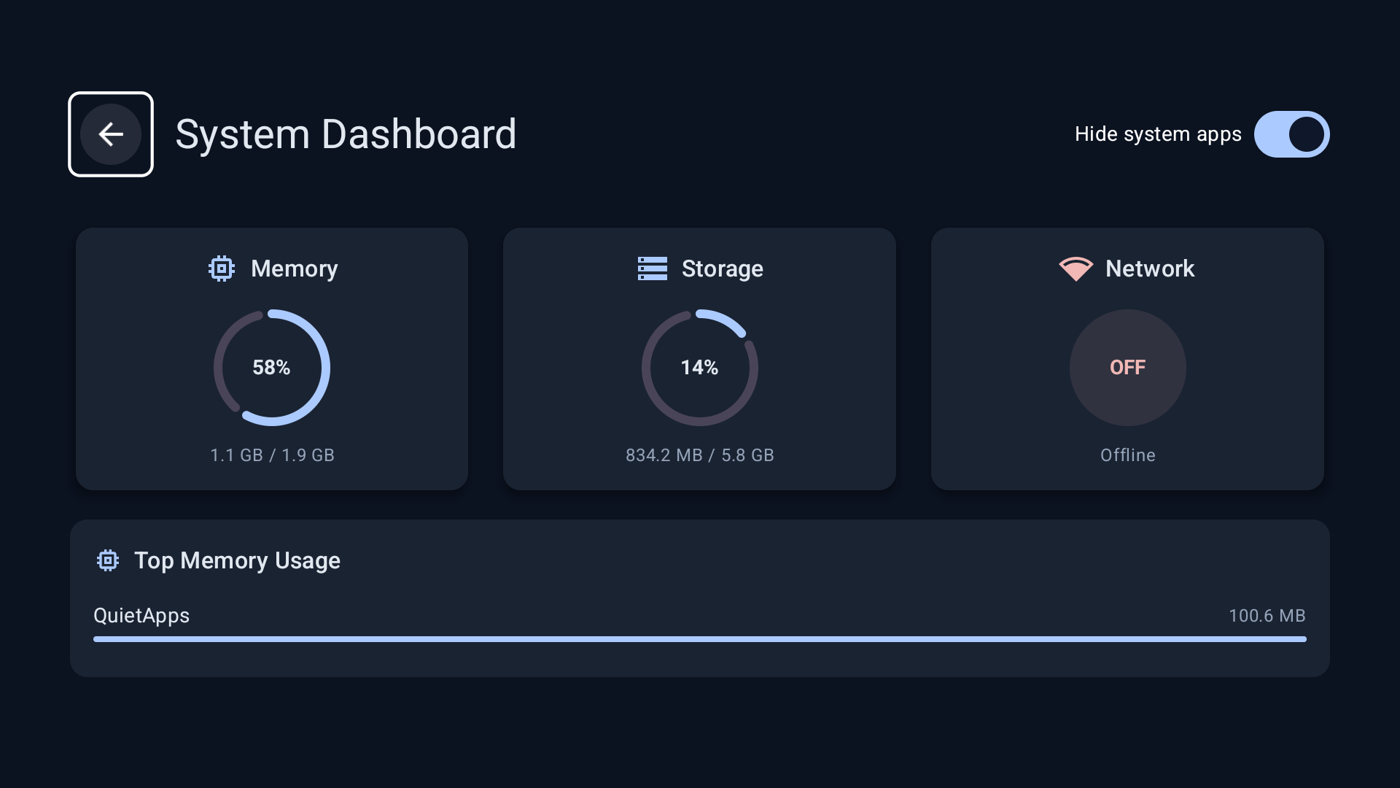1400x788 pixels.
Task: Click the 834.2 MB / 5.8 GB text
Action: click(700, 455)
